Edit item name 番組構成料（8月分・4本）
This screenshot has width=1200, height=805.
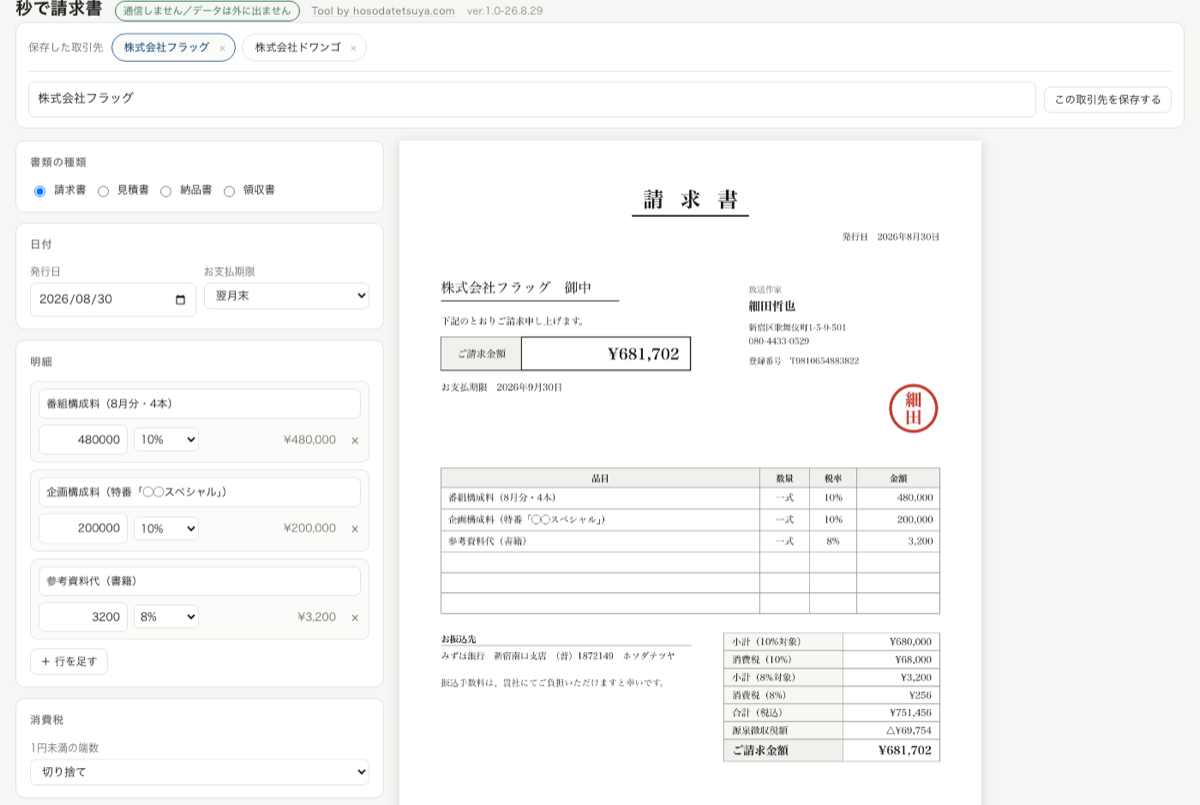(200, 404)
